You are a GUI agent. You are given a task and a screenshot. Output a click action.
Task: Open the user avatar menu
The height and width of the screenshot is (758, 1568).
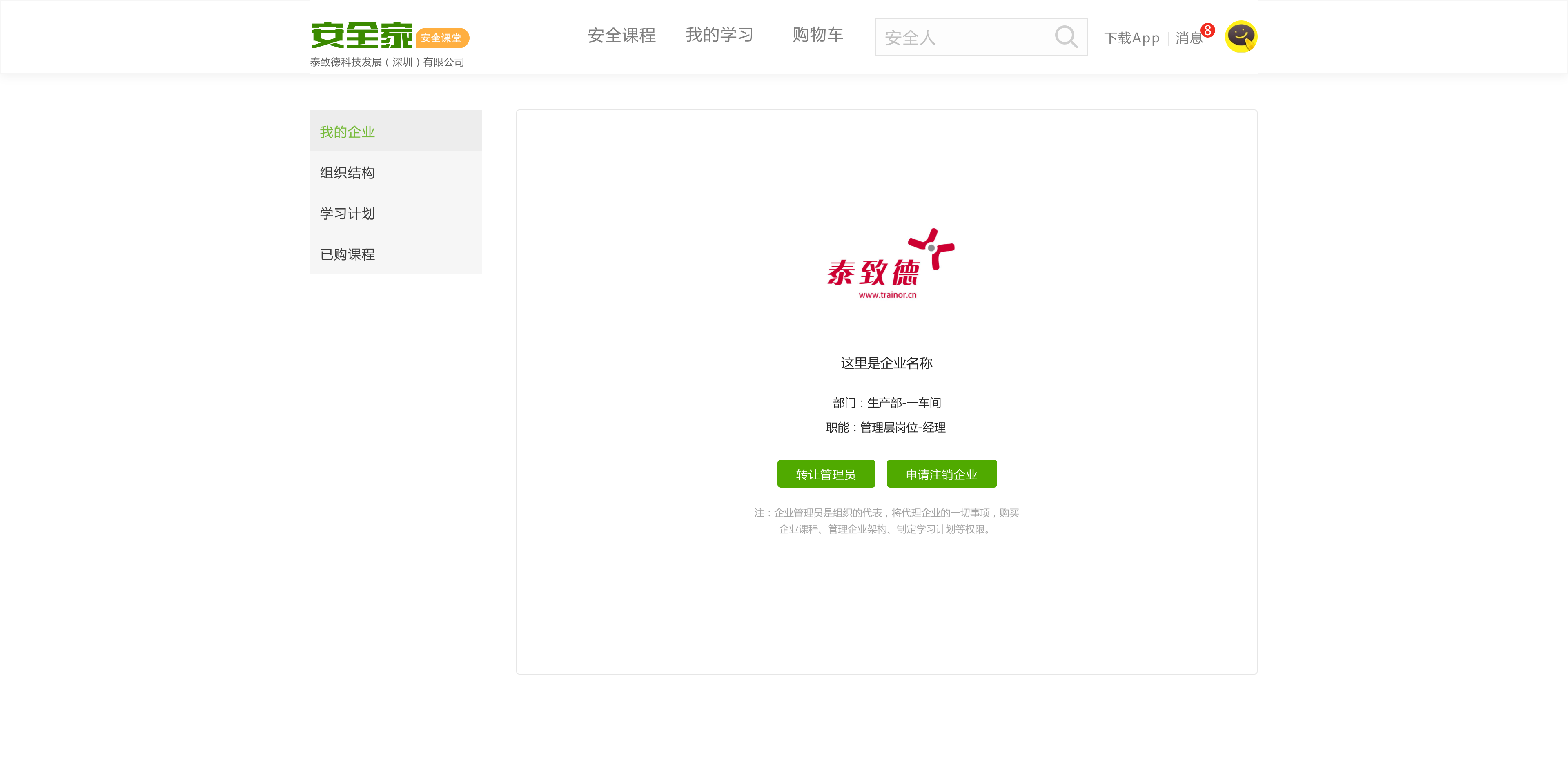pos(1241,36)
